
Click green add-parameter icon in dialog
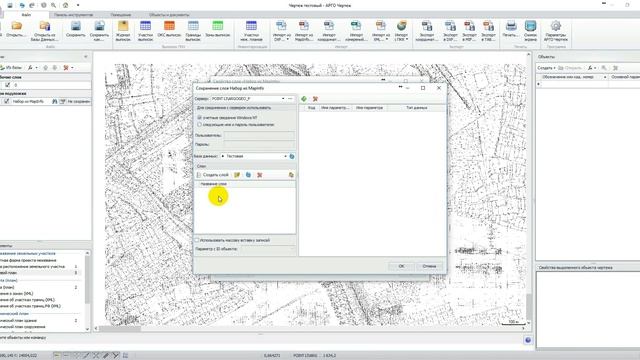[x=304, y=99]
